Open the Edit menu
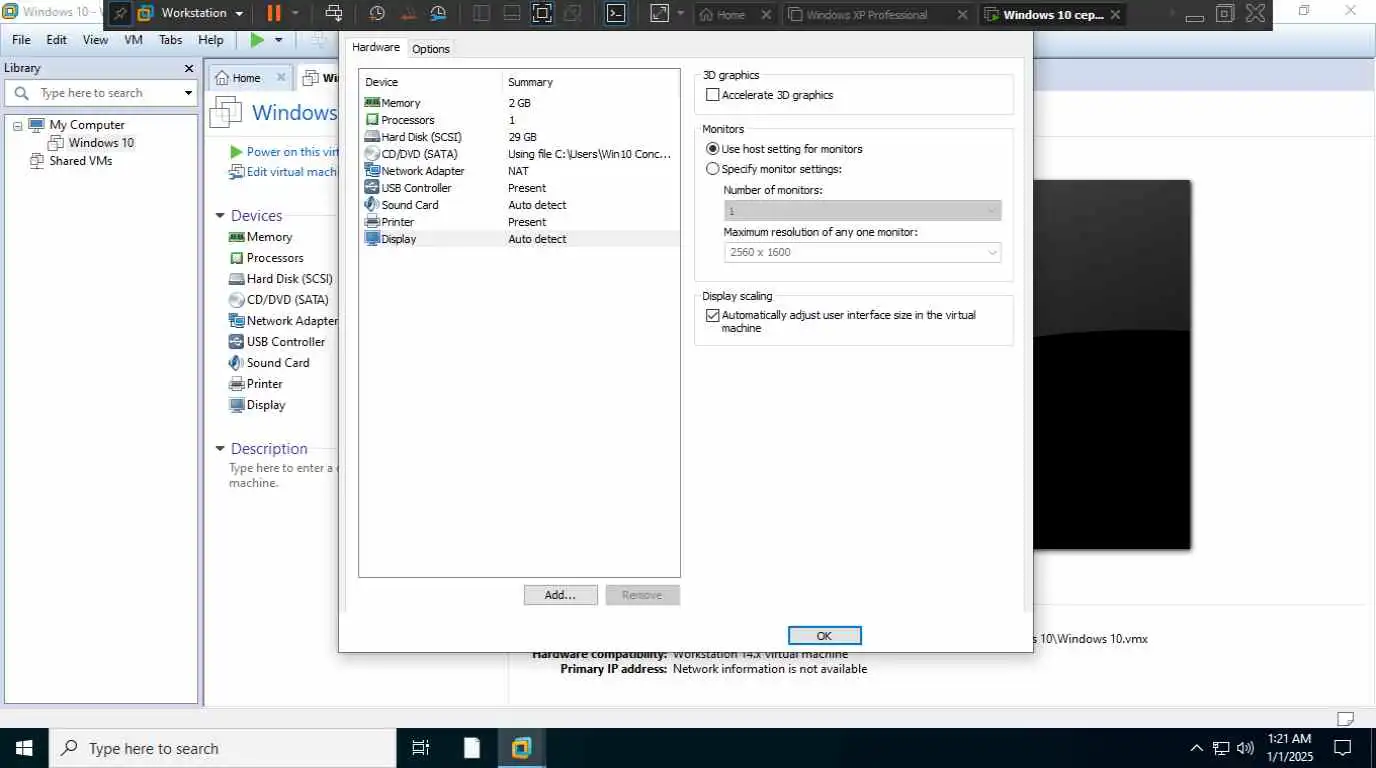Image resolution: width=1376 pixels, height=768 pixels. 57,40
